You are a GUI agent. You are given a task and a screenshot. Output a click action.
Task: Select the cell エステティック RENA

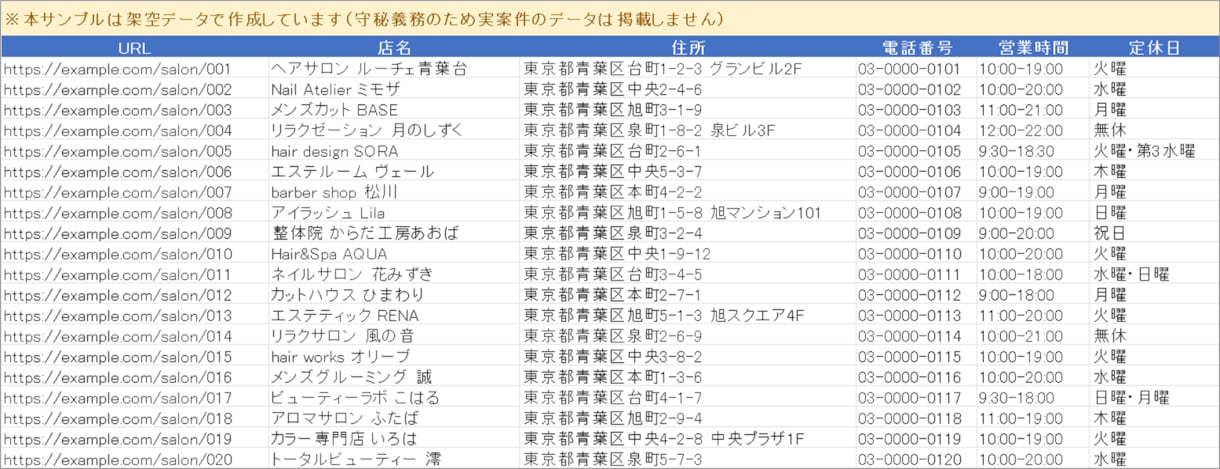[x=394, y=315]
